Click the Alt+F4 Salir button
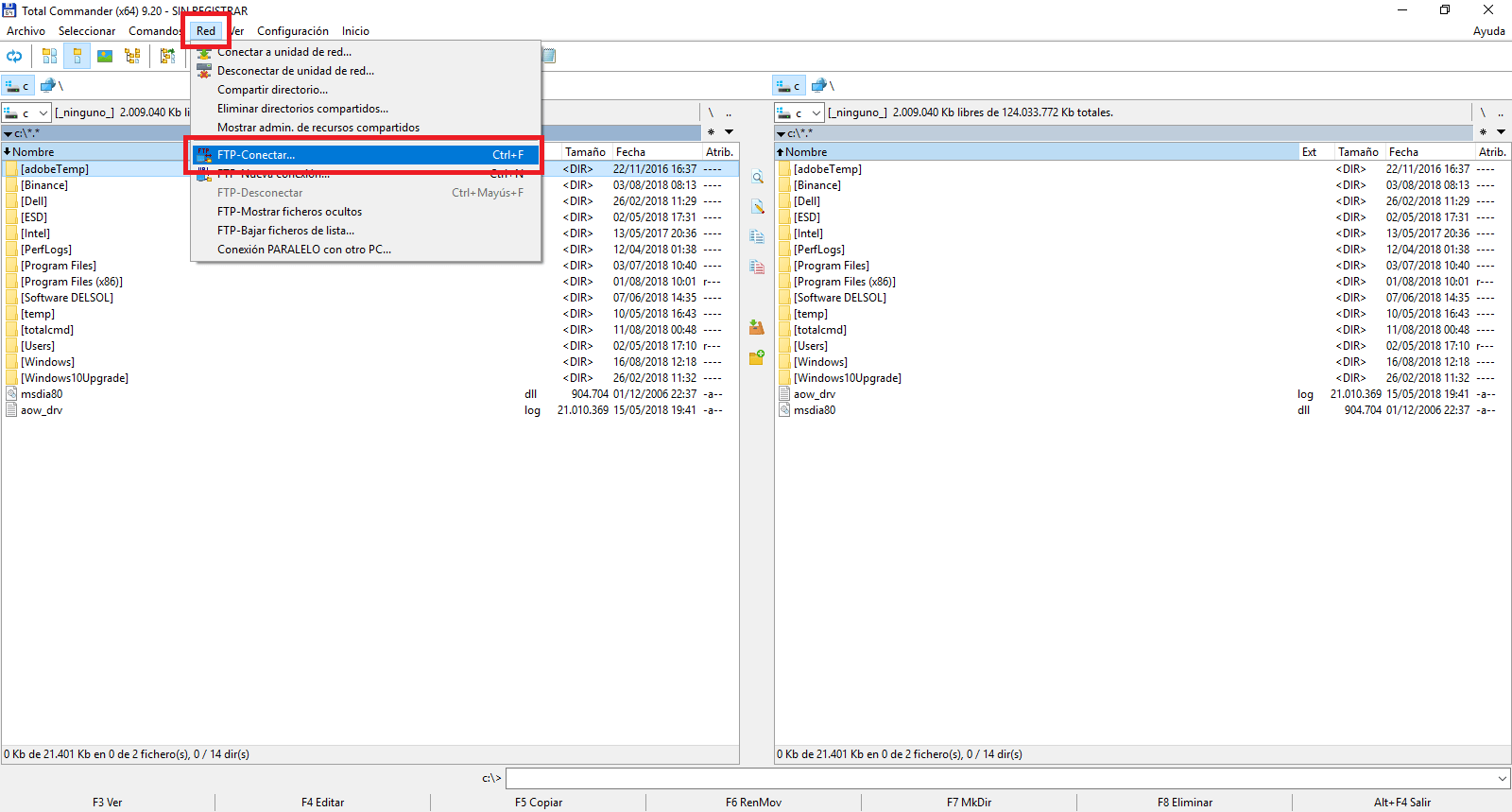The height and width of the screenshot is (812, 1512). [x=1402, y=803]
